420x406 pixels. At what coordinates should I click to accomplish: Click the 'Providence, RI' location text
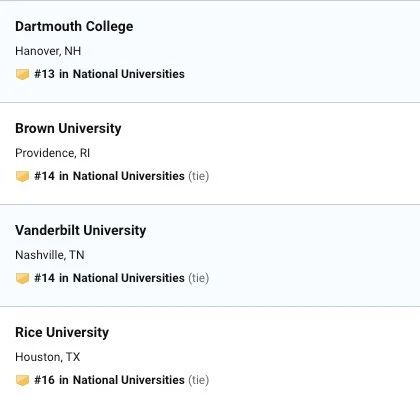(53, 153)
